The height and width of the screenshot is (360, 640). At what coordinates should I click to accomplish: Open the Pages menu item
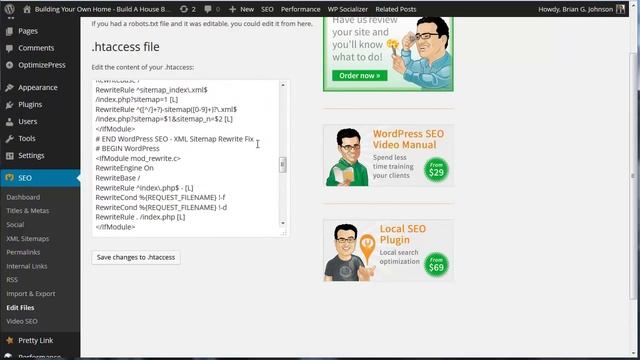[28, 31]
